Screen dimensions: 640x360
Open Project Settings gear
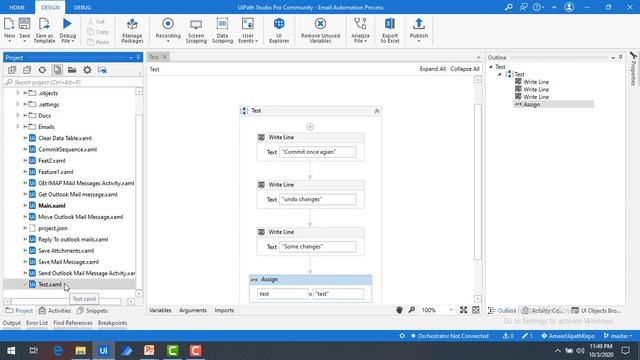pos(87,70)
